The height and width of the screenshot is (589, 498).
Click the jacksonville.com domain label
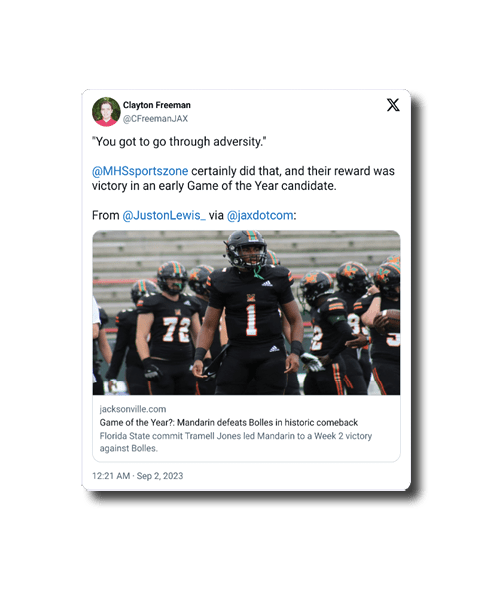[x=133, y=409]
